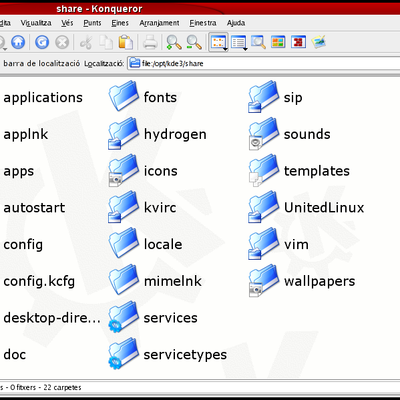Click the folder icon inside the location field
Image resolution: width=400 pixels, height=400 pixels.
135,63
